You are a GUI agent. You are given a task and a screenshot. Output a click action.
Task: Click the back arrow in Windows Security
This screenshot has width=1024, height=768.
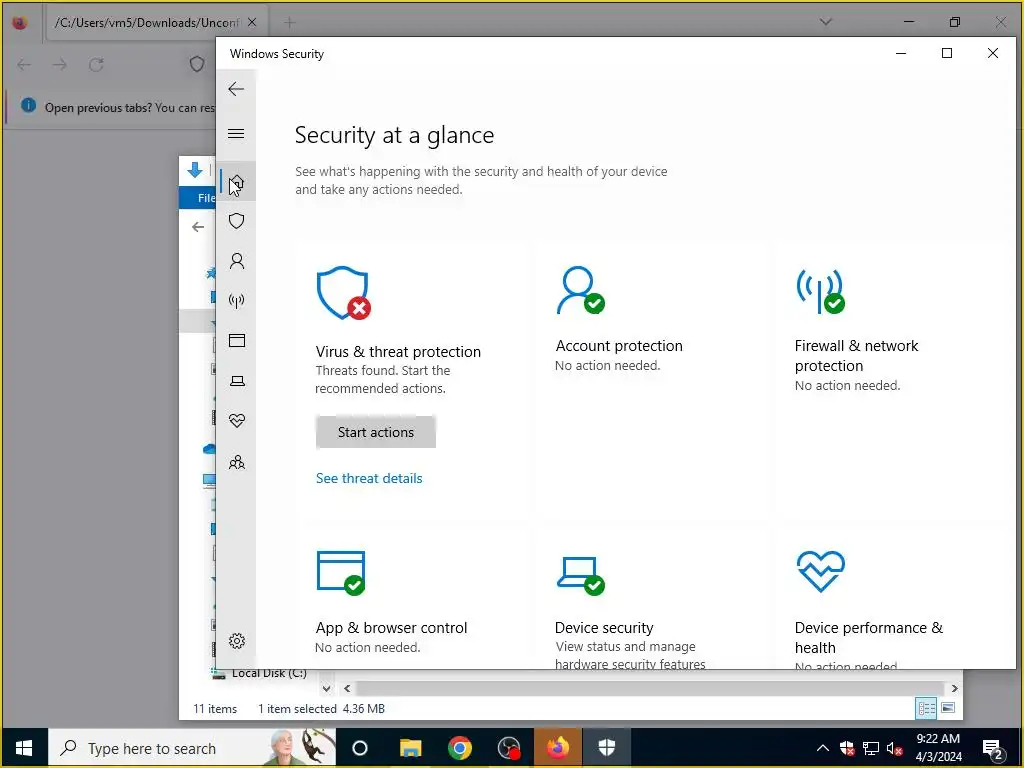point(236,89)
